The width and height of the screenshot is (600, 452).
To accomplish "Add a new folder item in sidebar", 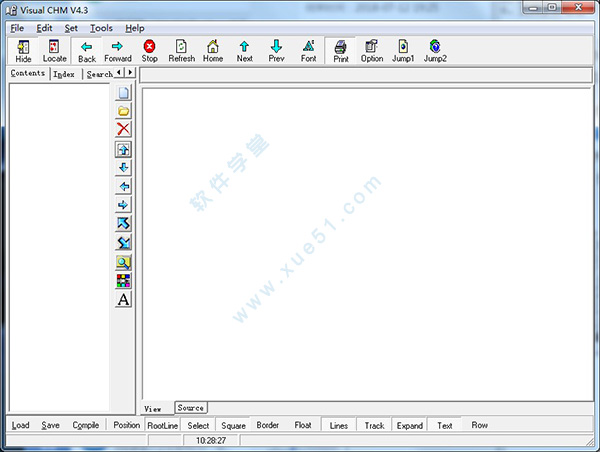I will pyautogui.click(x=123, y=111).
